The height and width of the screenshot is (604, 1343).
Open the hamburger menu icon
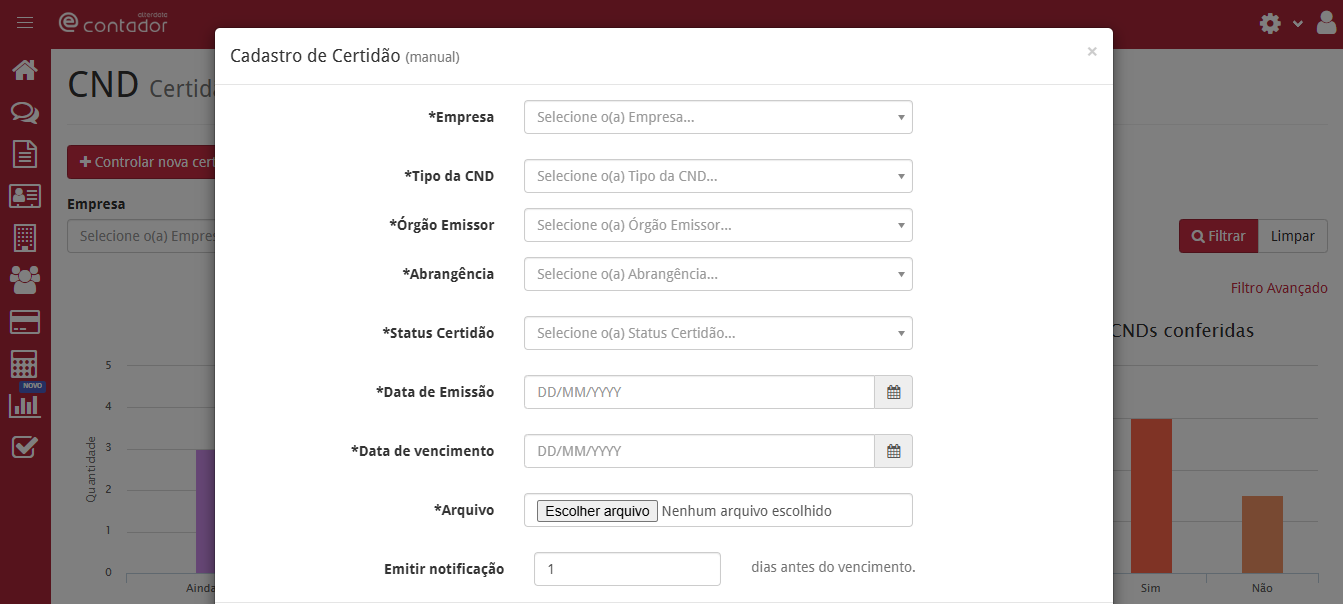[x=25, y=23]
